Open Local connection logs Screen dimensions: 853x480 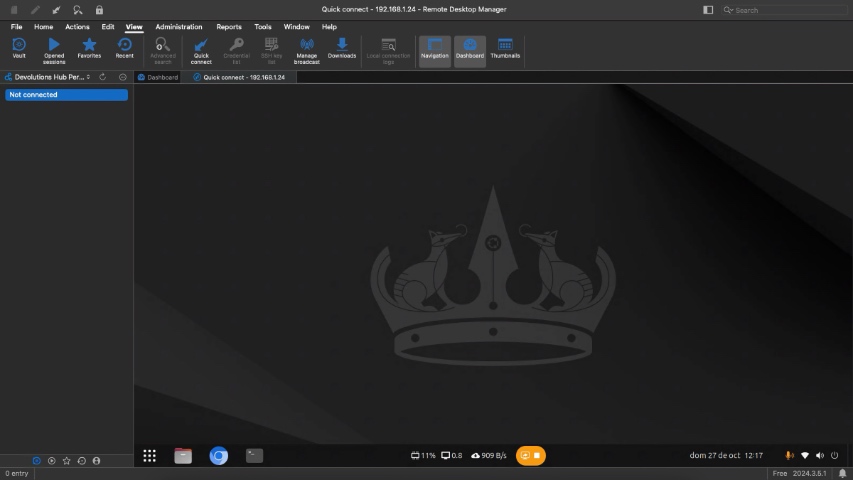pos(388,51)
